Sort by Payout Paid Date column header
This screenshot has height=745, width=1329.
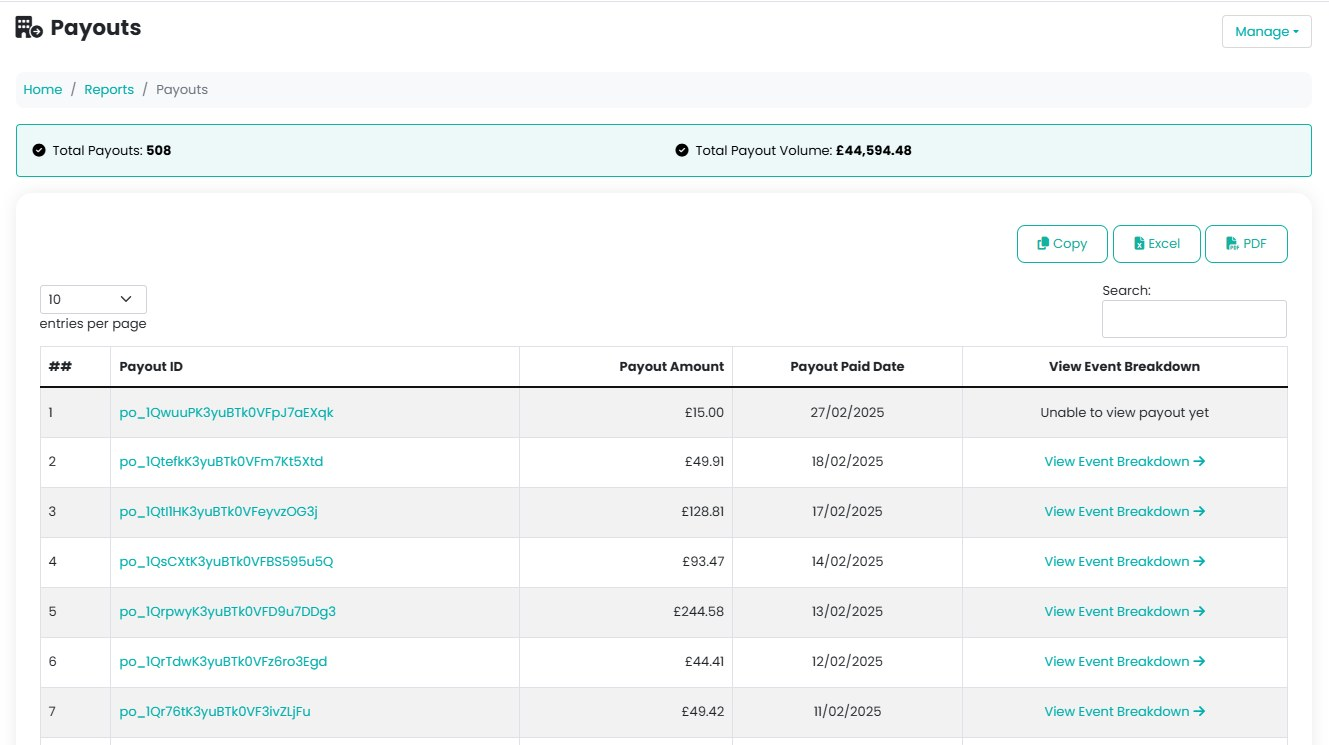pos(847,367)
